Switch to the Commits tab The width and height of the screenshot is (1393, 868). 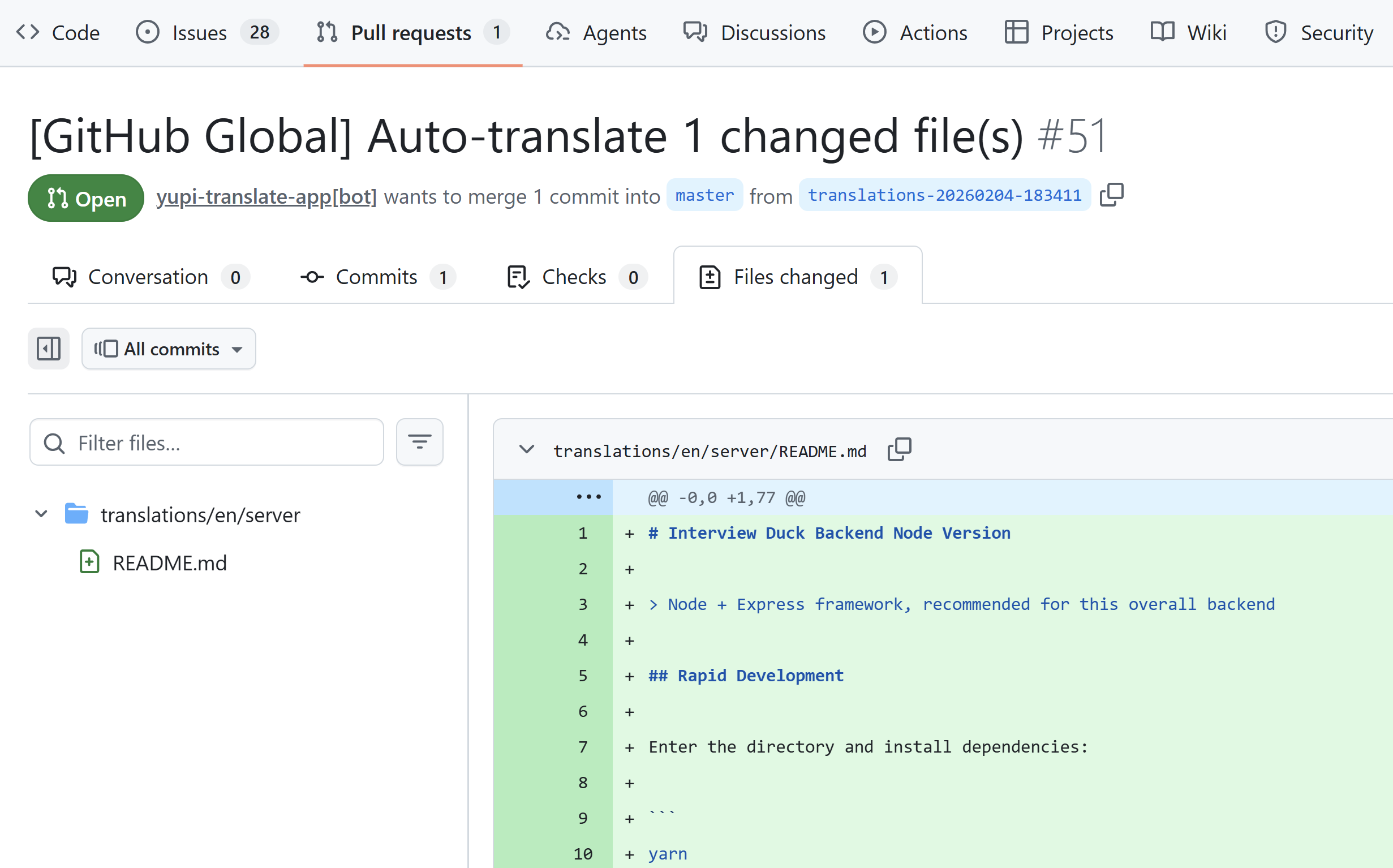click(x=377, y=277)
